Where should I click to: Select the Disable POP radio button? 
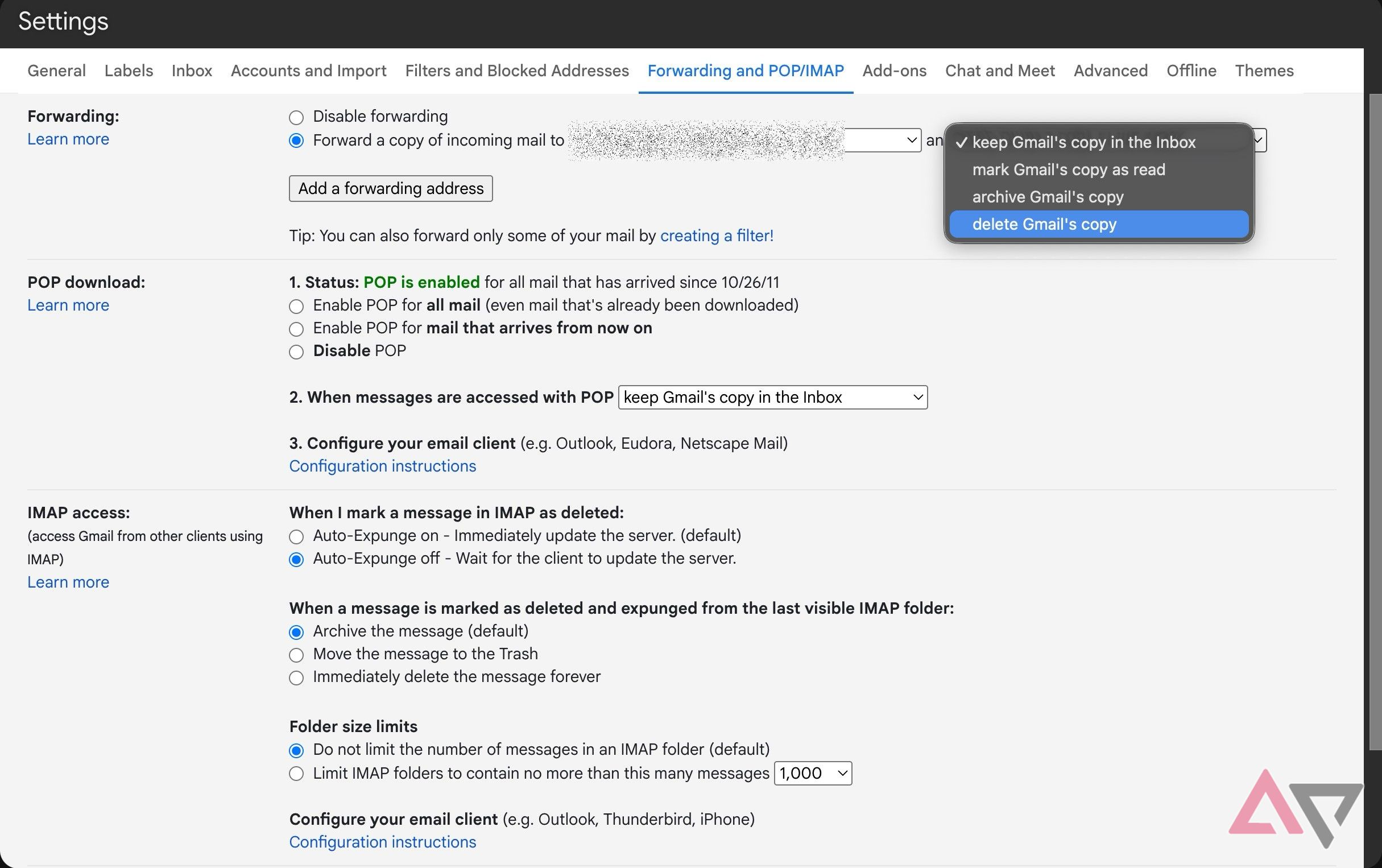click(296, 352)
